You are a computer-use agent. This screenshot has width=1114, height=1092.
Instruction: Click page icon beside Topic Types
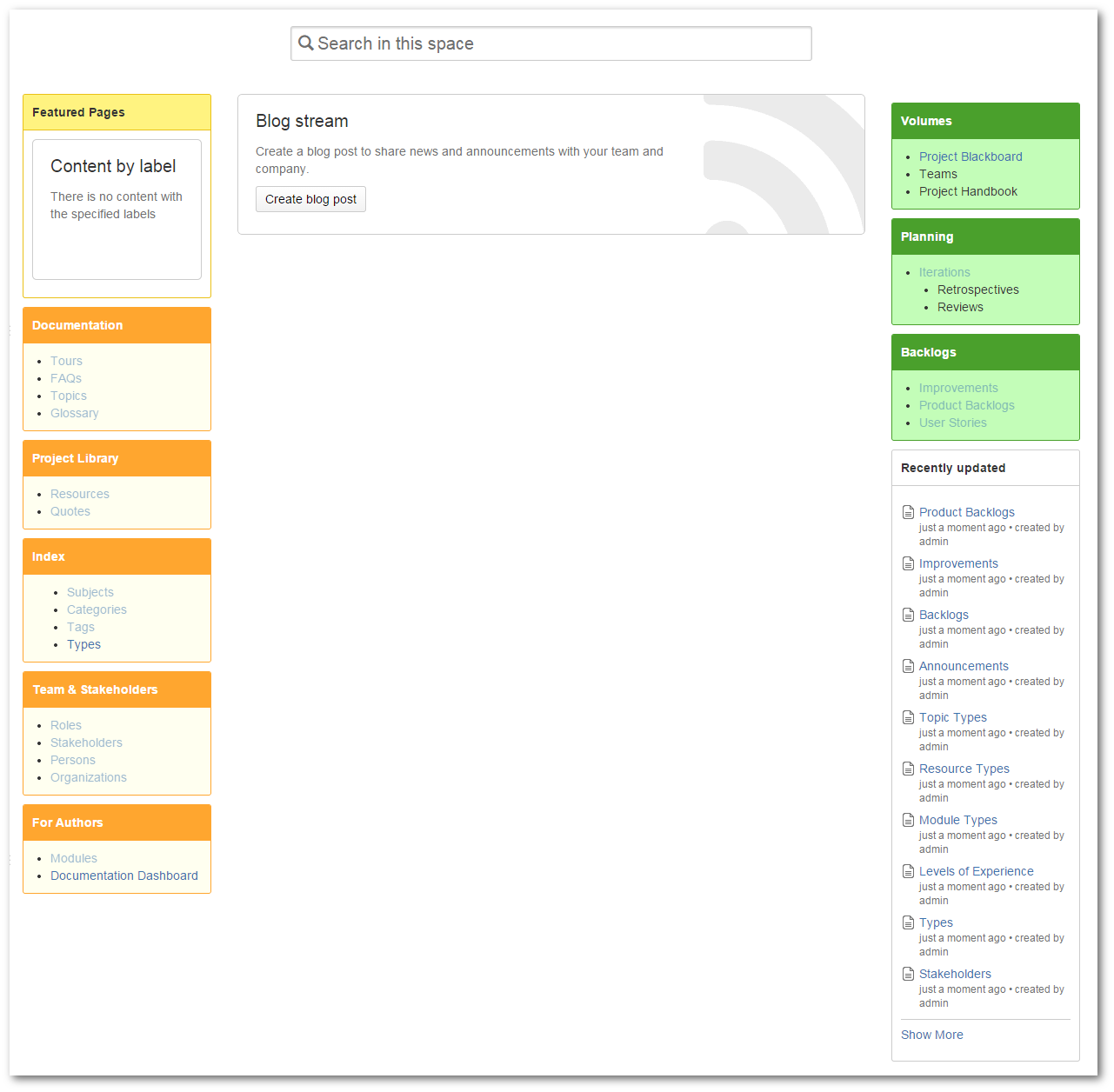(908, 717)
